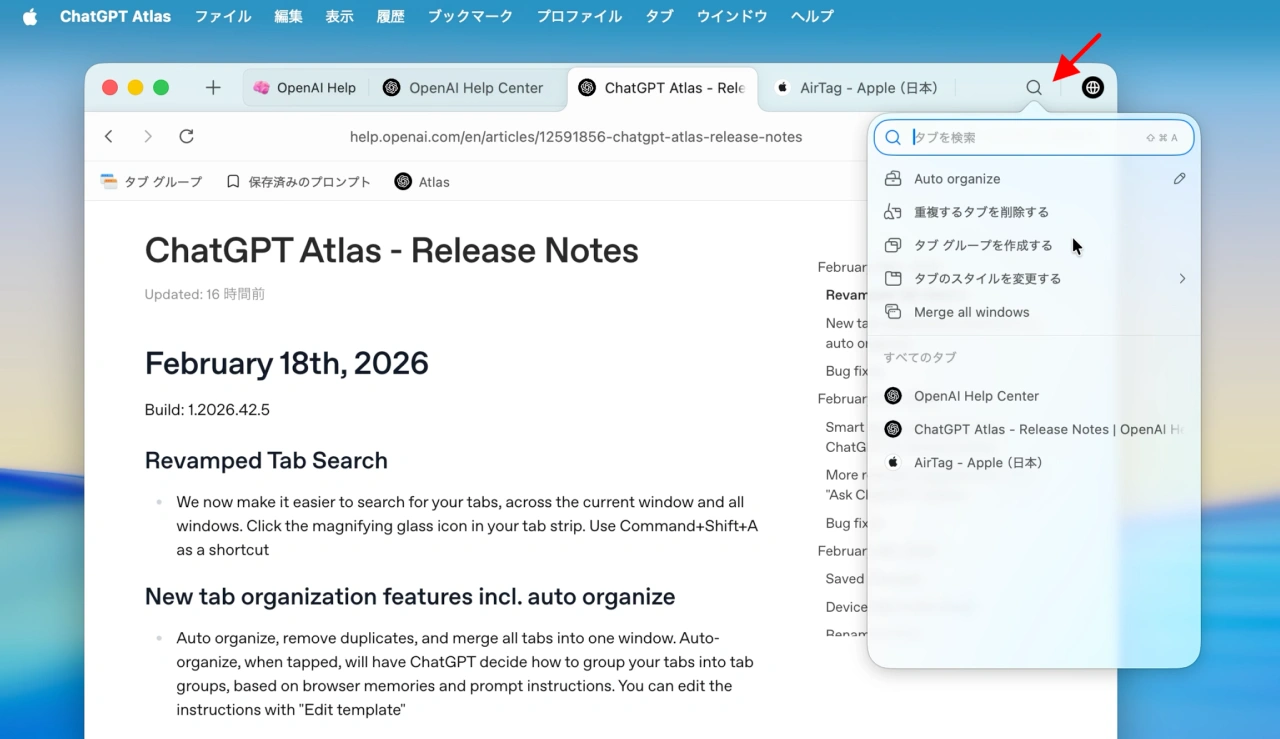Image resolution: width=1280 pixels, height=739 pixels.
Task: Click the help.openai.com address bar
Action: tap(576, 136)
